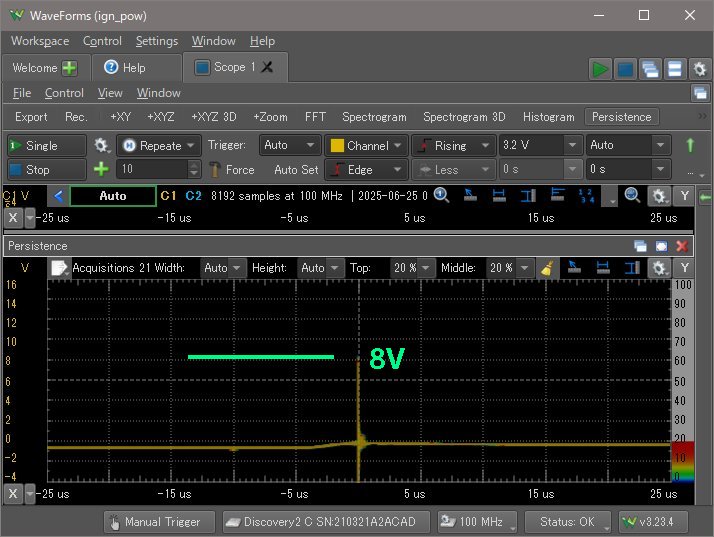Click the digital measure 1234 icon in scope toolbar

(x=586, y=196)
